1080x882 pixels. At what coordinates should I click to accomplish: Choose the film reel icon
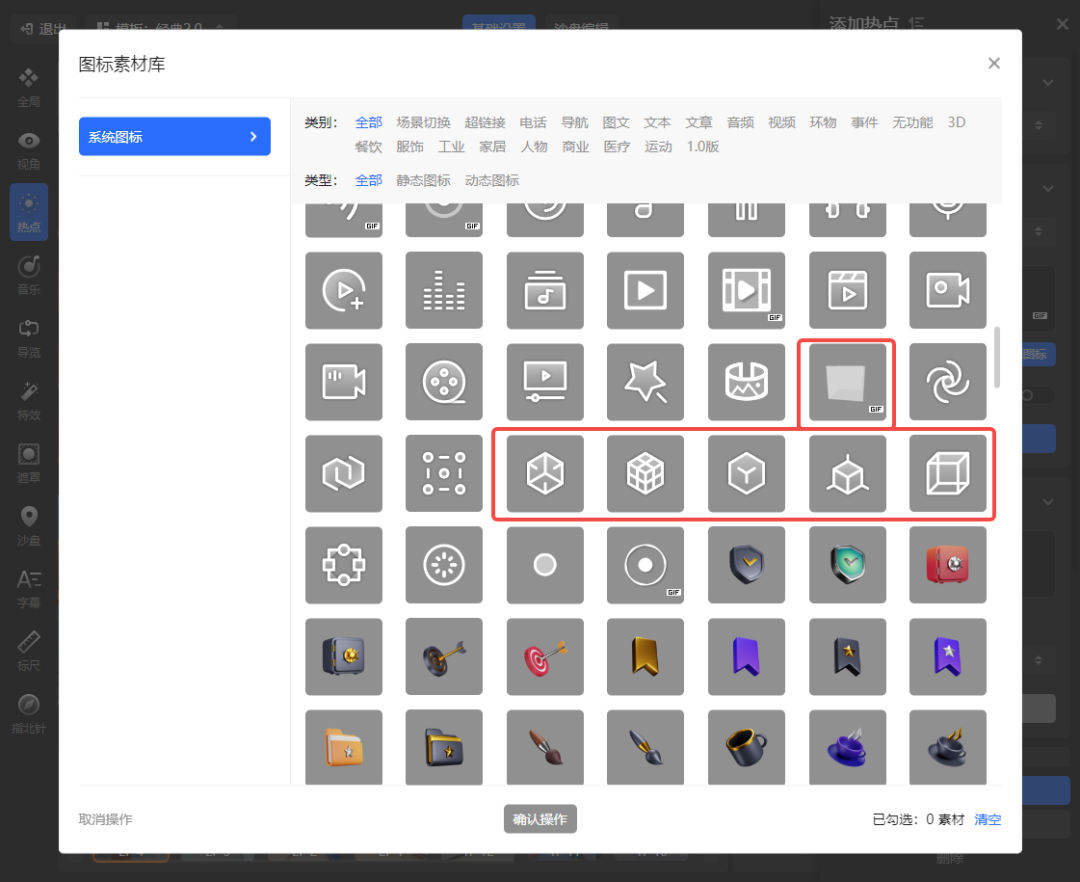pos(444,382)
